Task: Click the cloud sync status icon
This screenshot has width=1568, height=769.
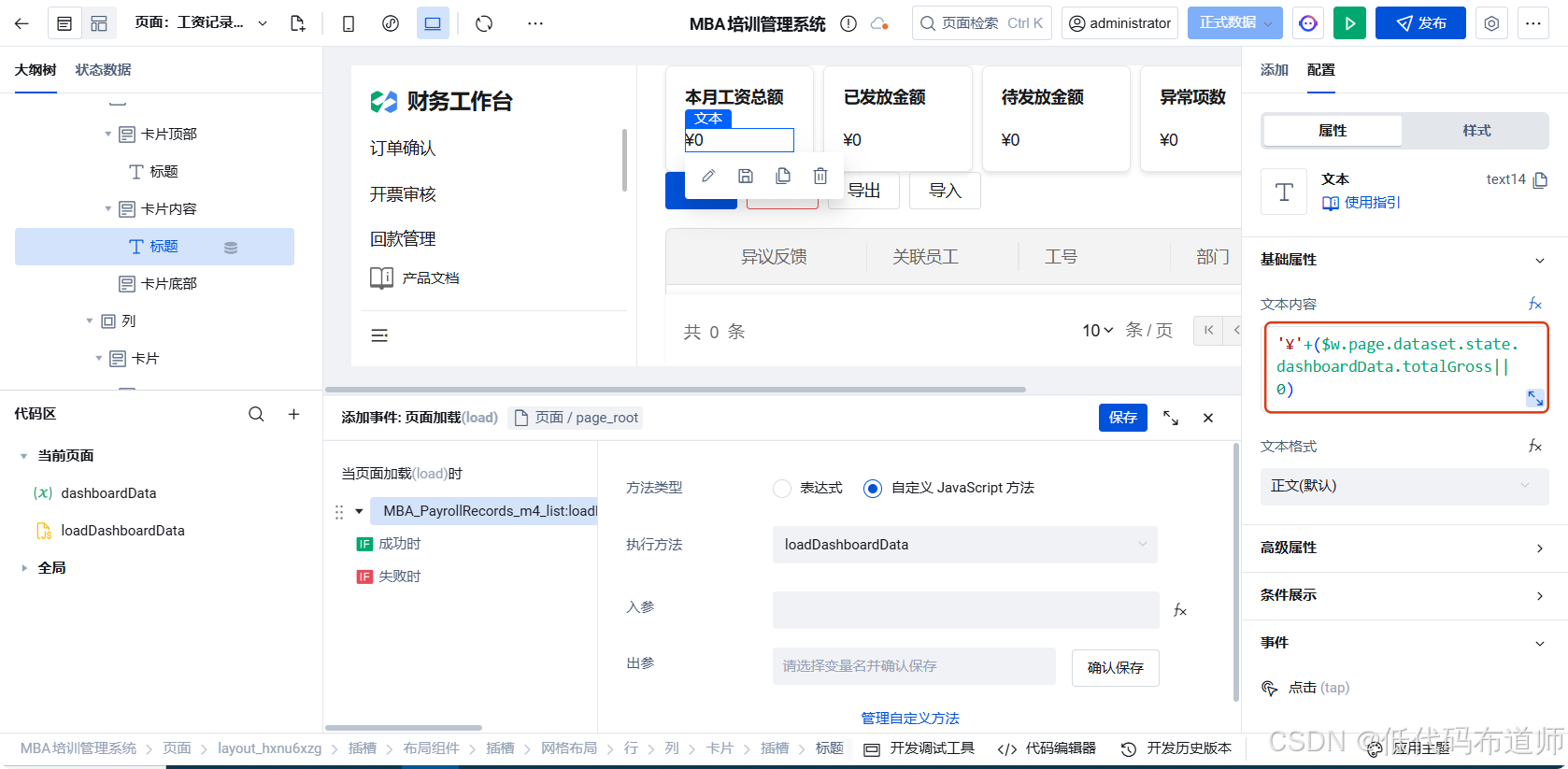Action: 879,23
